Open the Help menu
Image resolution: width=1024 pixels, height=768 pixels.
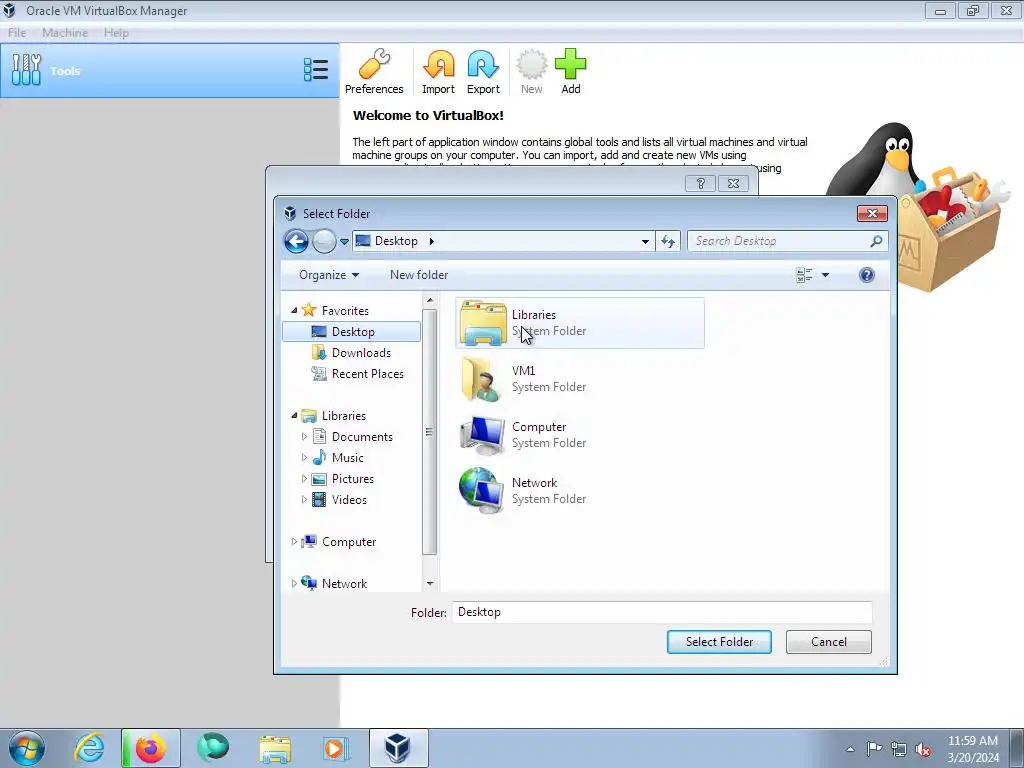(x=116, y=33)
